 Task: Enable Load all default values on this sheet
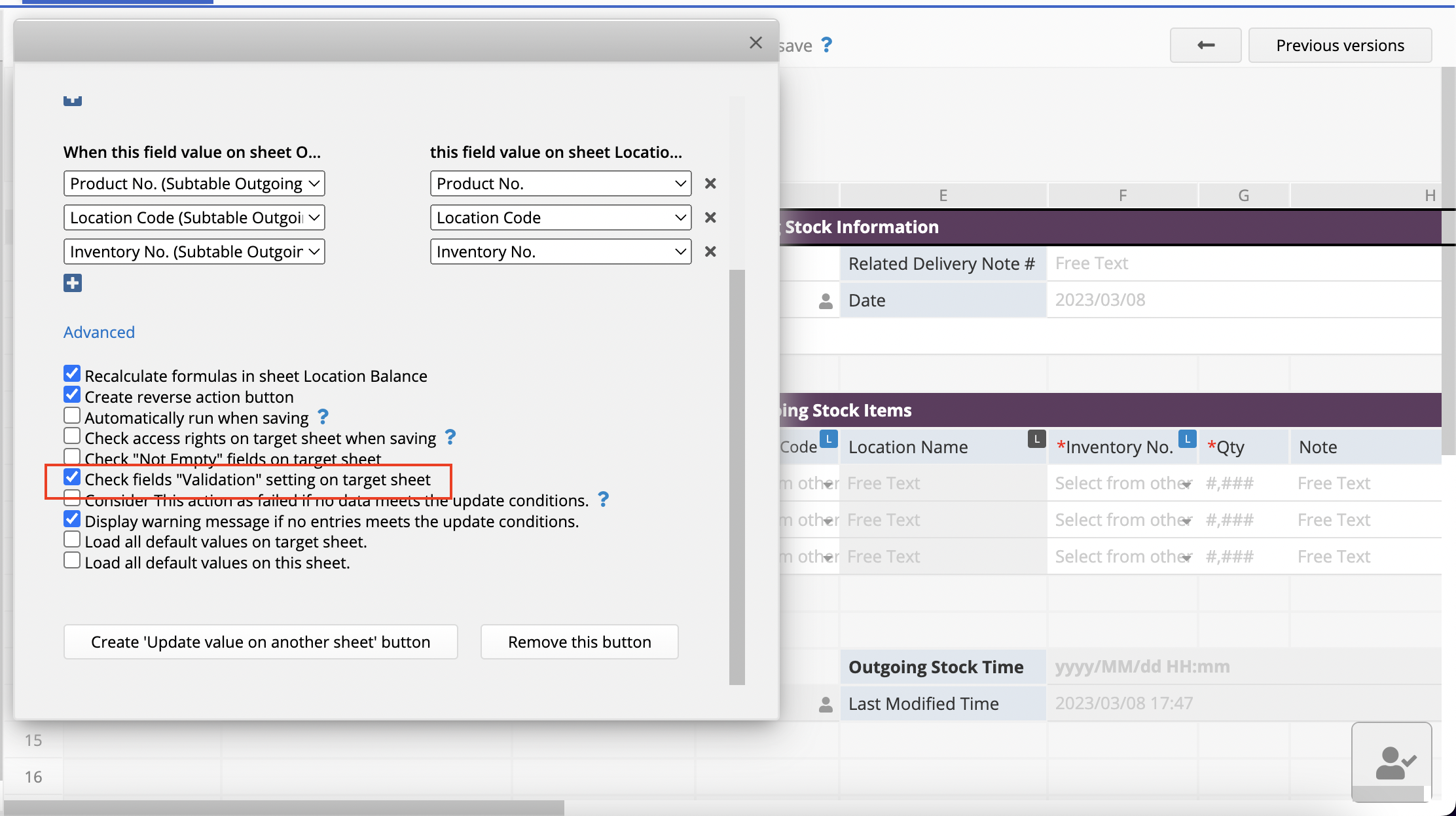(x=72, y=561)
